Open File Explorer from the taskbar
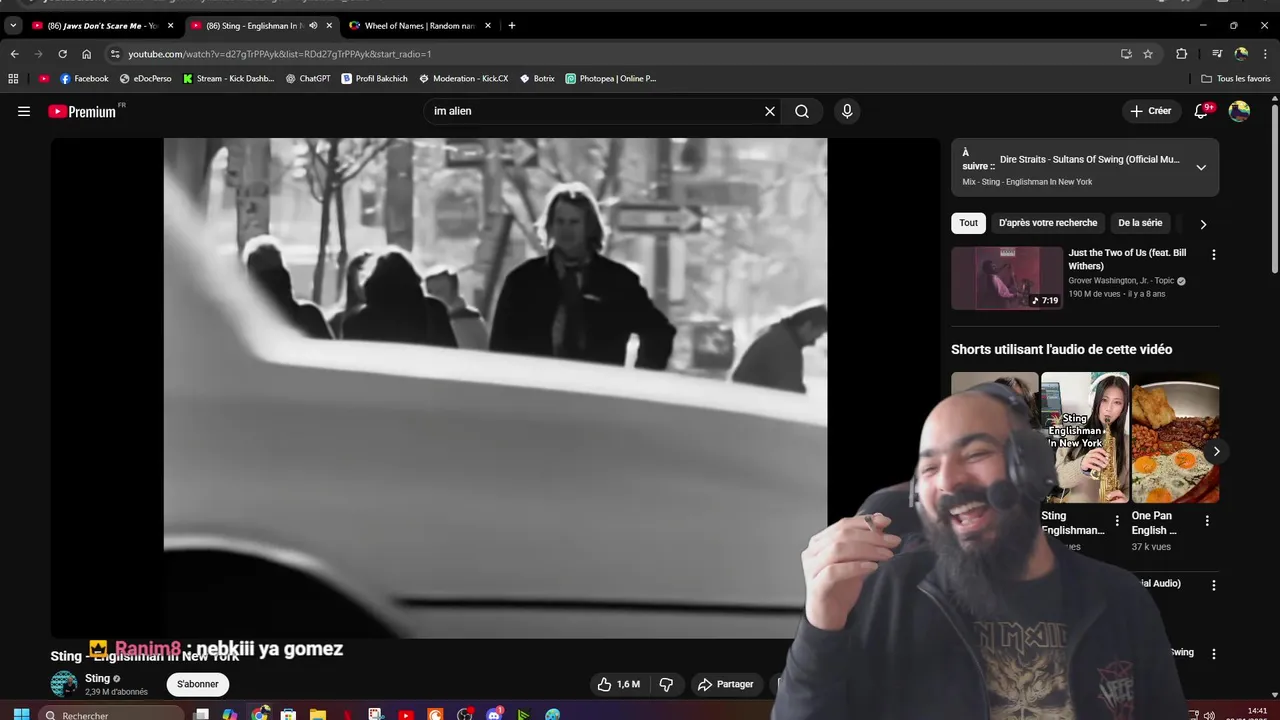 click(x=317, y=715)
